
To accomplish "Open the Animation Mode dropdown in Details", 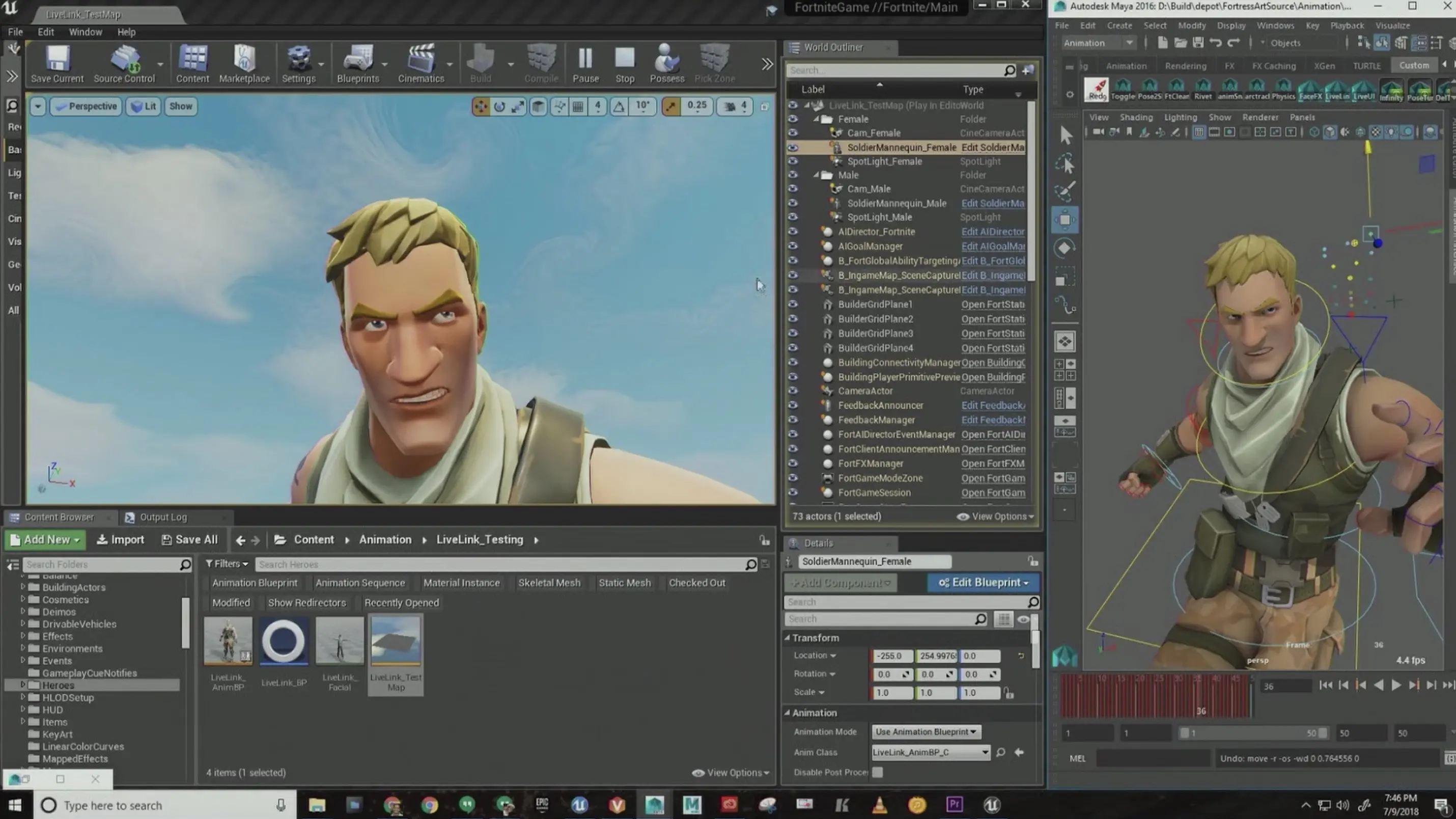I will (x=925, y=731).
